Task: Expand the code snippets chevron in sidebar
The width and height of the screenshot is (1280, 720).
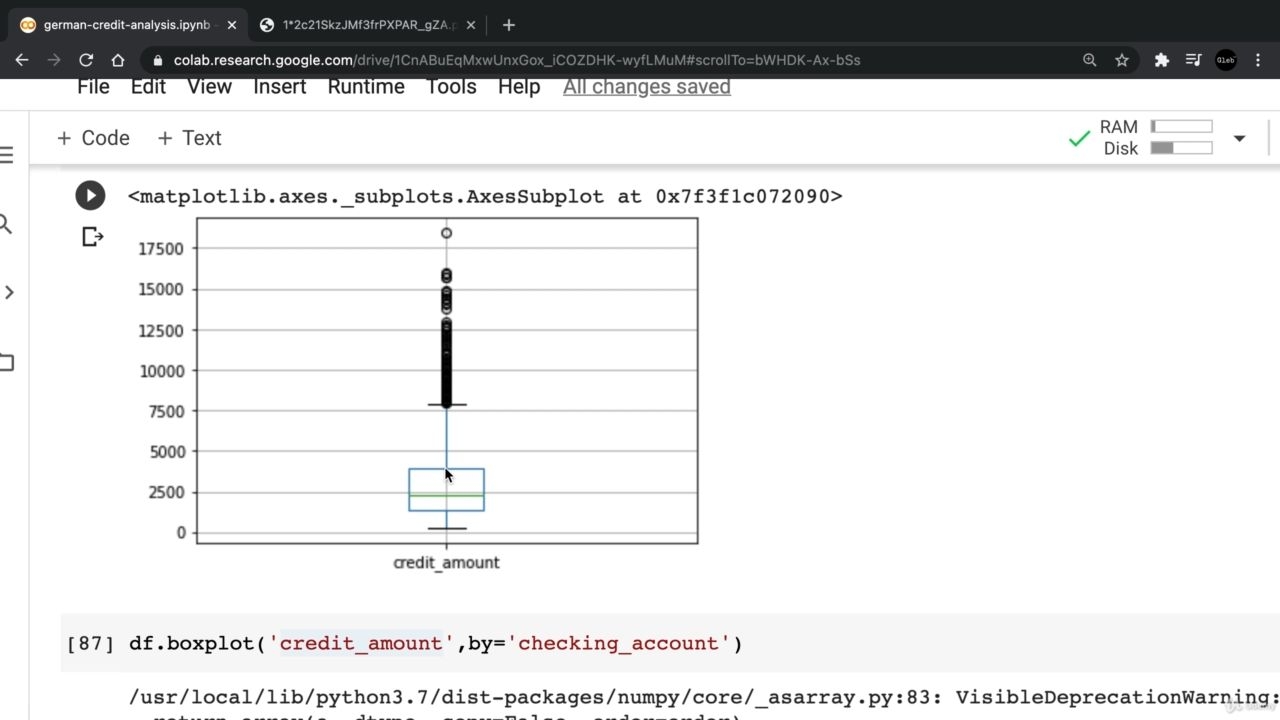Action: click(x=9, y=292)
